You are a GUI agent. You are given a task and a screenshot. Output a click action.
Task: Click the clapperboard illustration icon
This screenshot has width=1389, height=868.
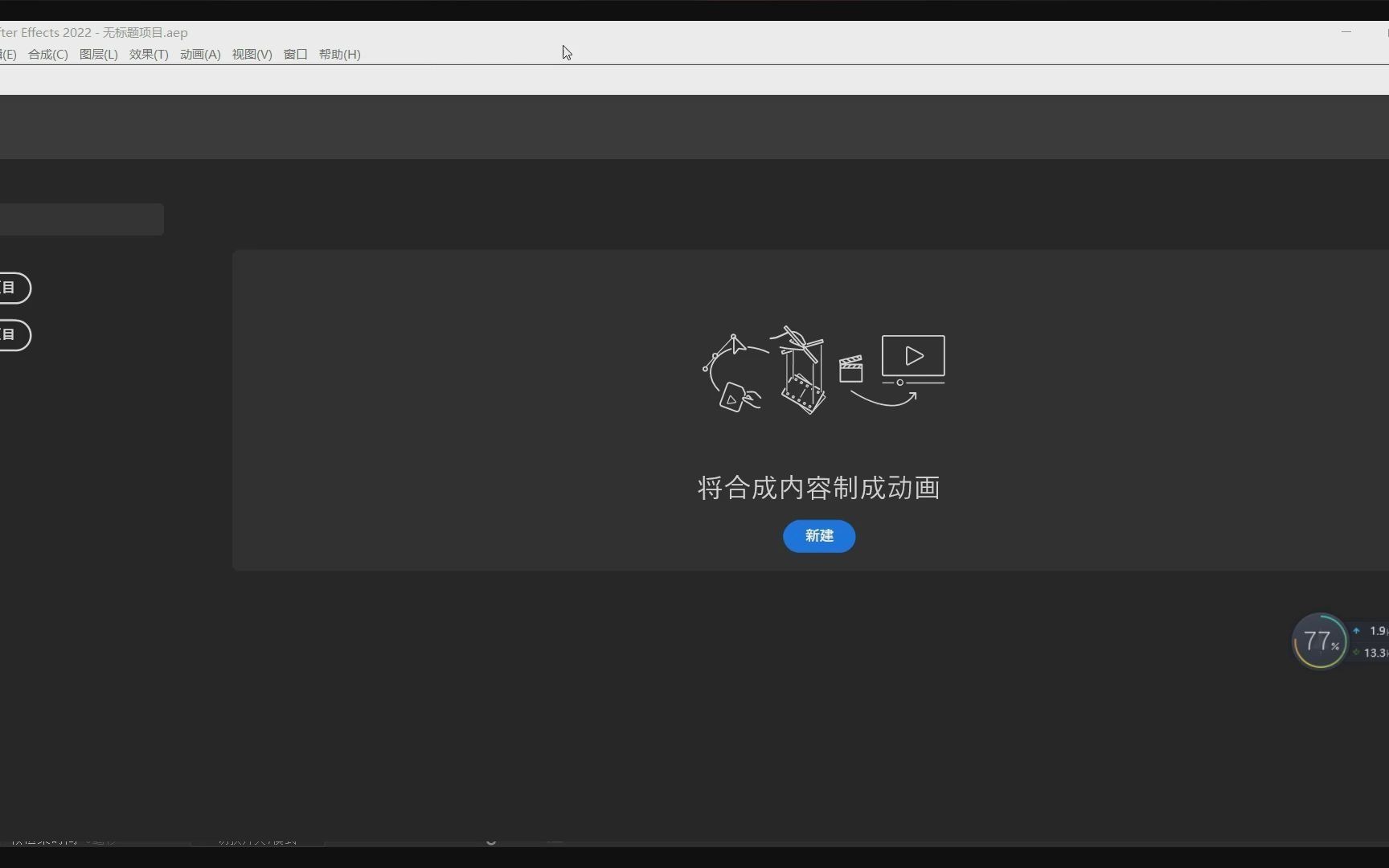point(850,368)
